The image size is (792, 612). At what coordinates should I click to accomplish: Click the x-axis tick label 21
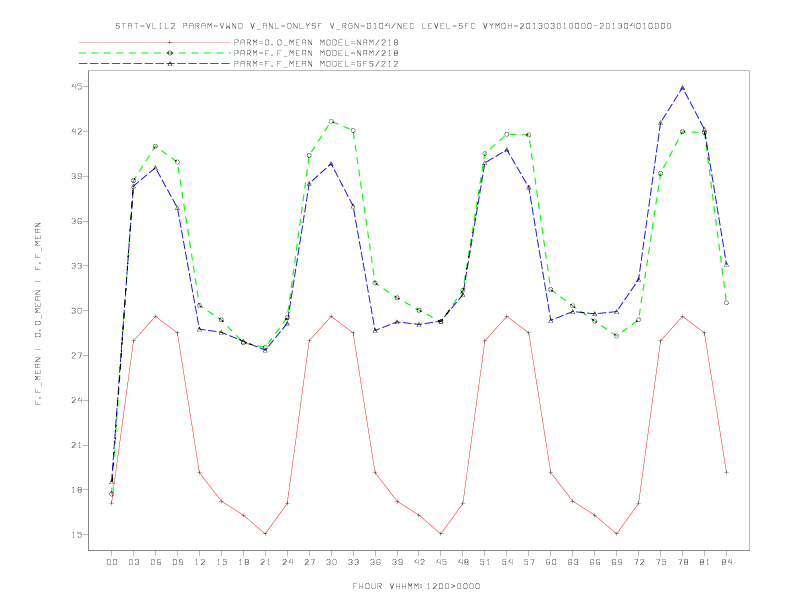[265, 562]
